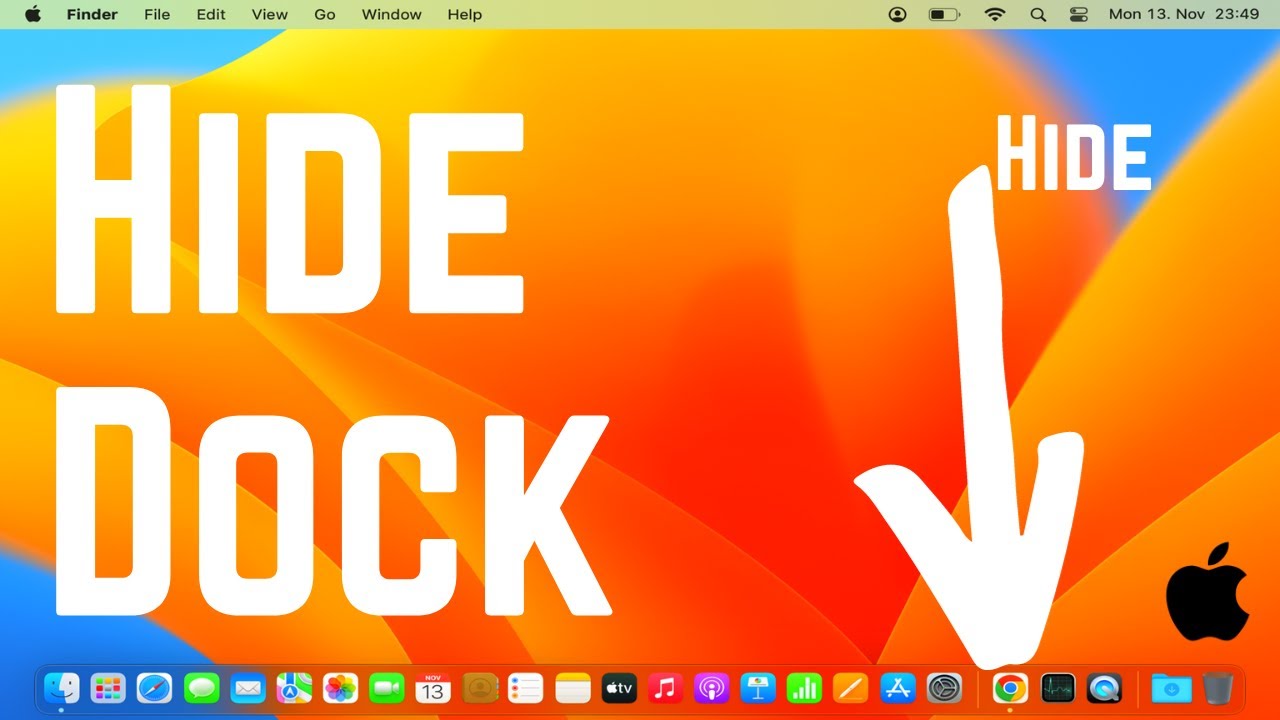Open the Photos app in the Dock

pos(341,688)
